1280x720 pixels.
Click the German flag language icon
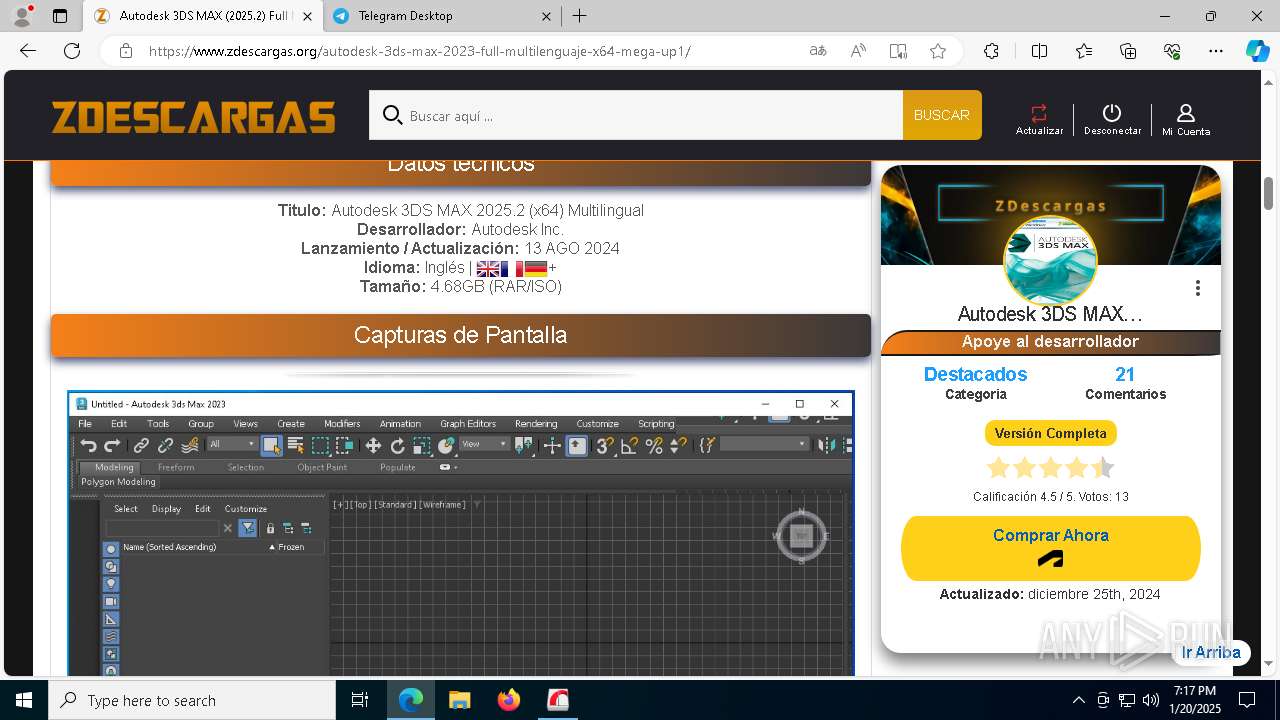coord(536,268)
